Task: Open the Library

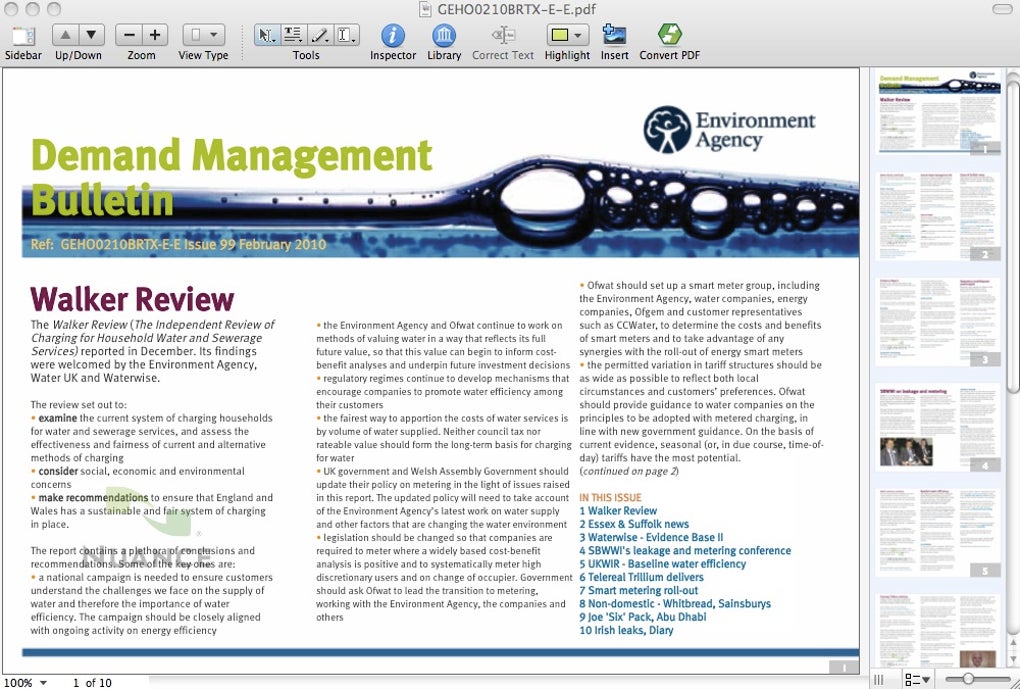Action: (444, 35)
